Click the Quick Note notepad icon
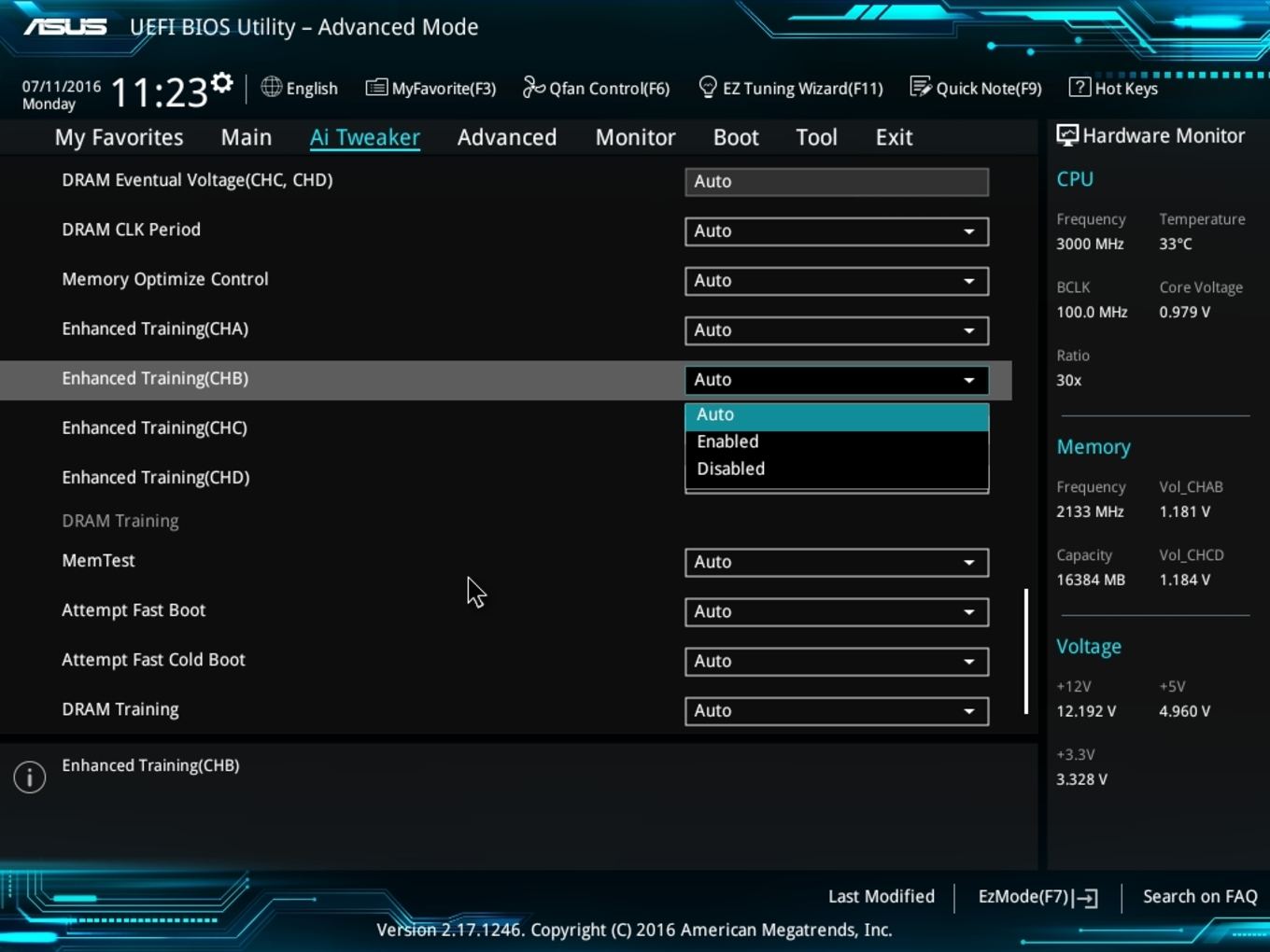This screenshot has height=952, width=1270. coord(921,88)
